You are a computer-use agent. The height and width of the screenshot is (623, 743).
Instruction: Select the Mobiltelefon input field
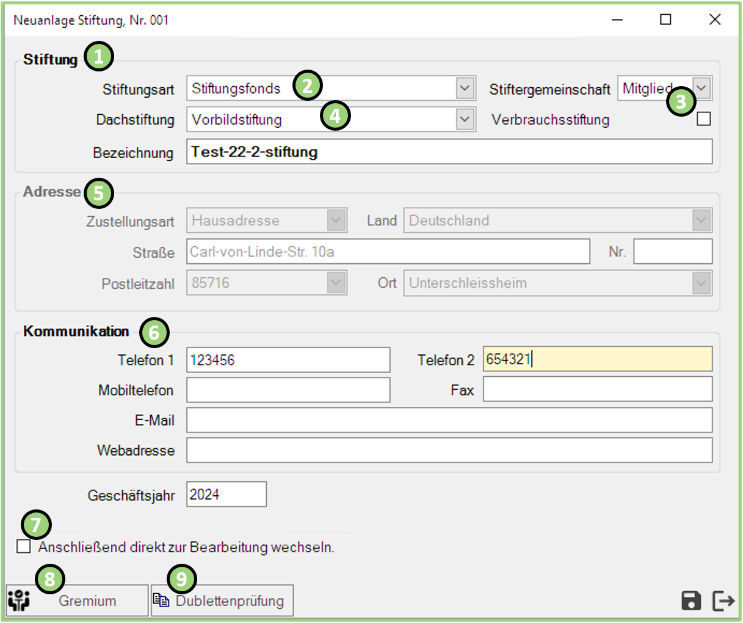(x=288, y=390)
